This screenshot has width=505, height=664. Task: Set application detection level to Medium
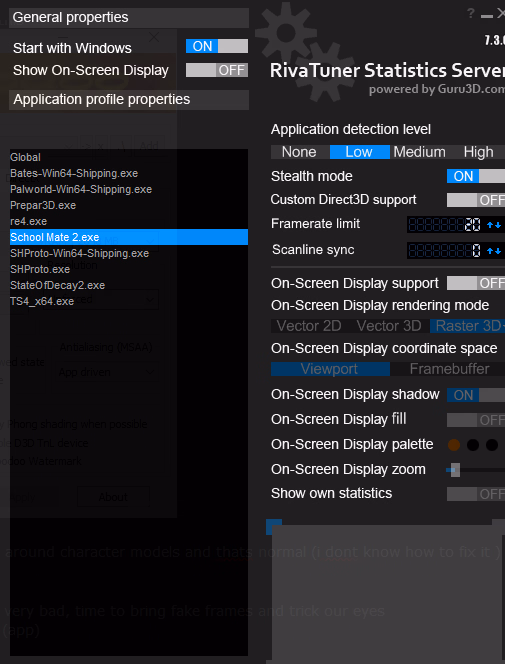tap(419, 152)
